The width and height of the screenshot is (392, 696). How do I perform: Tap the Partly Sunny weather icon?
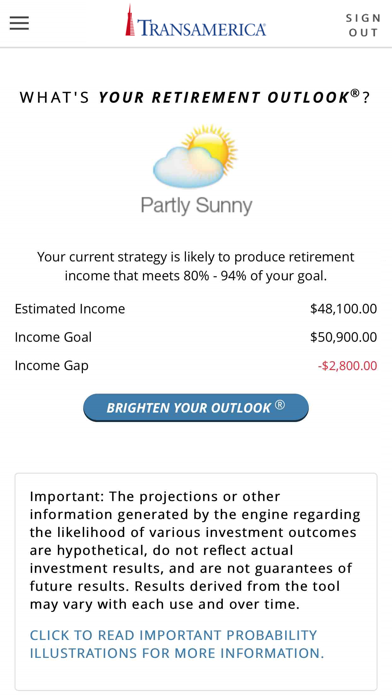(195, 156)
